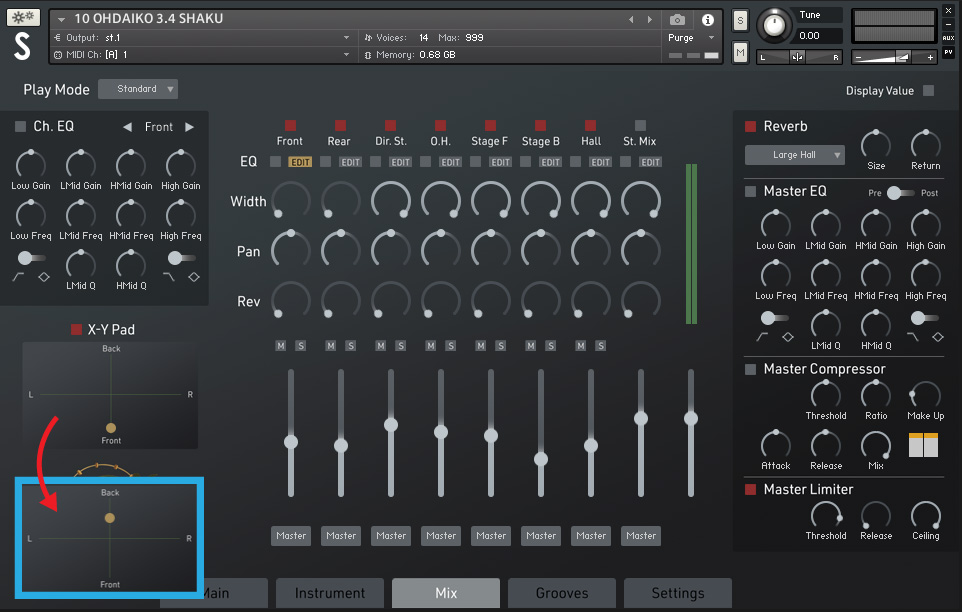The width and height of the screenshot is (962, 612).
Task: Switch to the Instrument tab
Action: [329, 593]
